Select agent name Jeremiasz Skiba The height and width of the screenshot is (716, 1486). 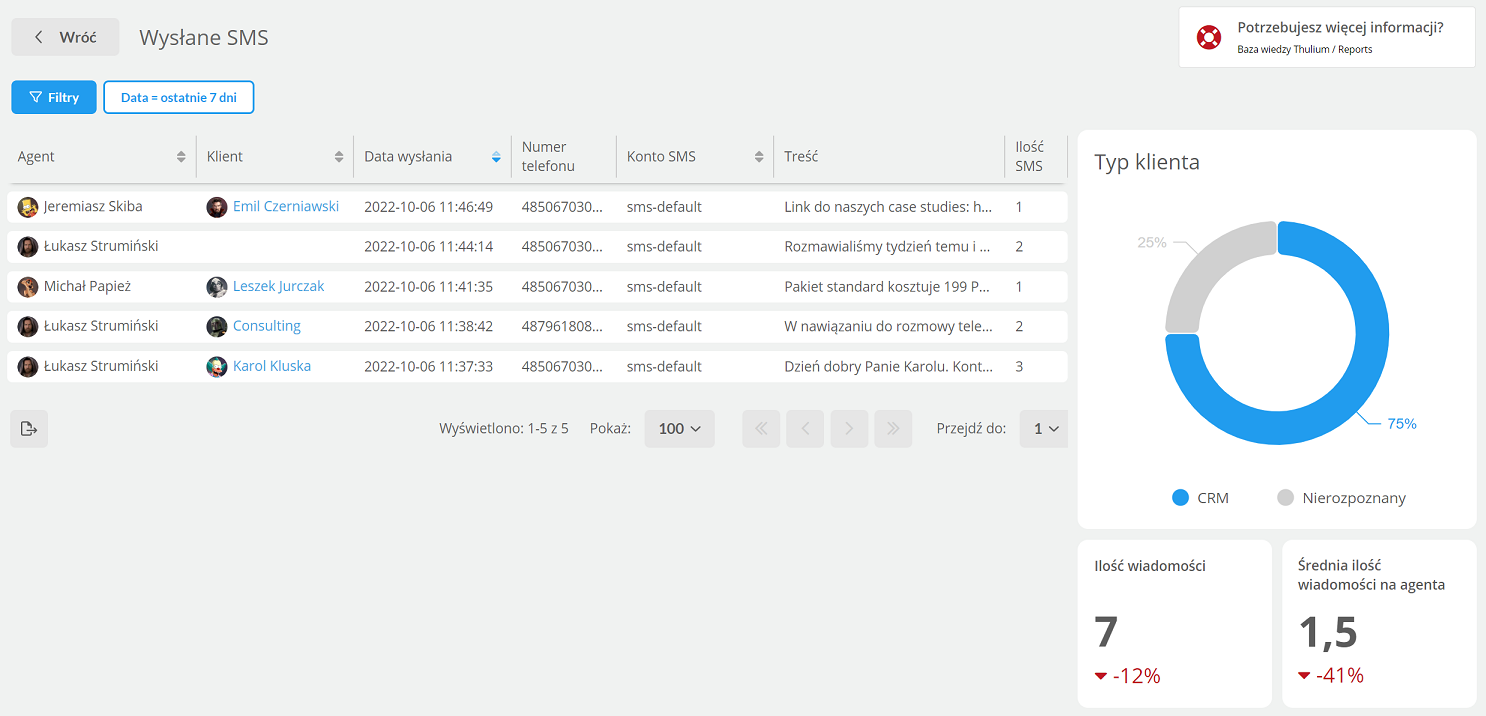93,206
